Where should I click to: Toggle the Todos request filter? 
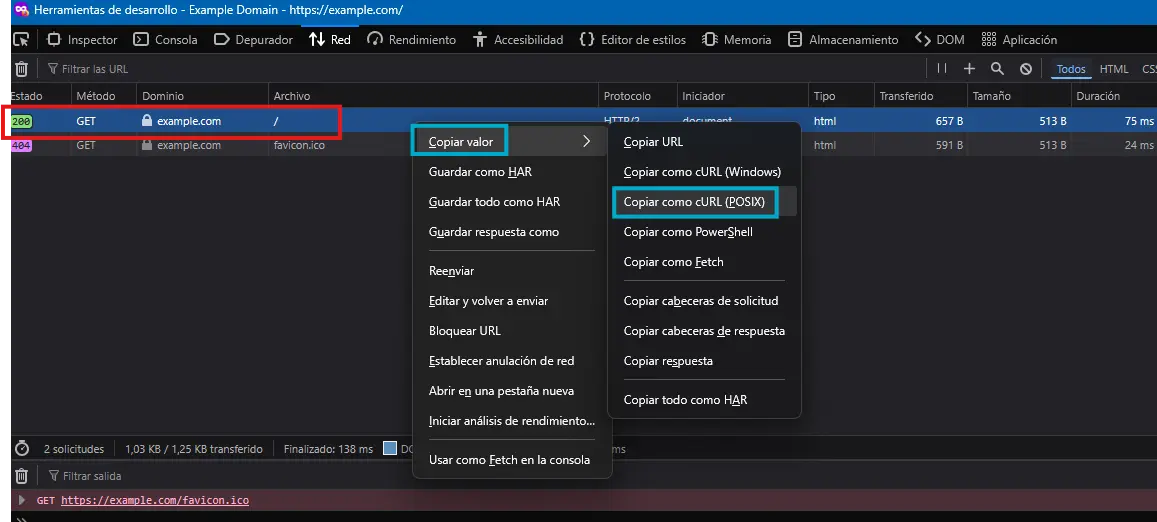coord(1071,69)
